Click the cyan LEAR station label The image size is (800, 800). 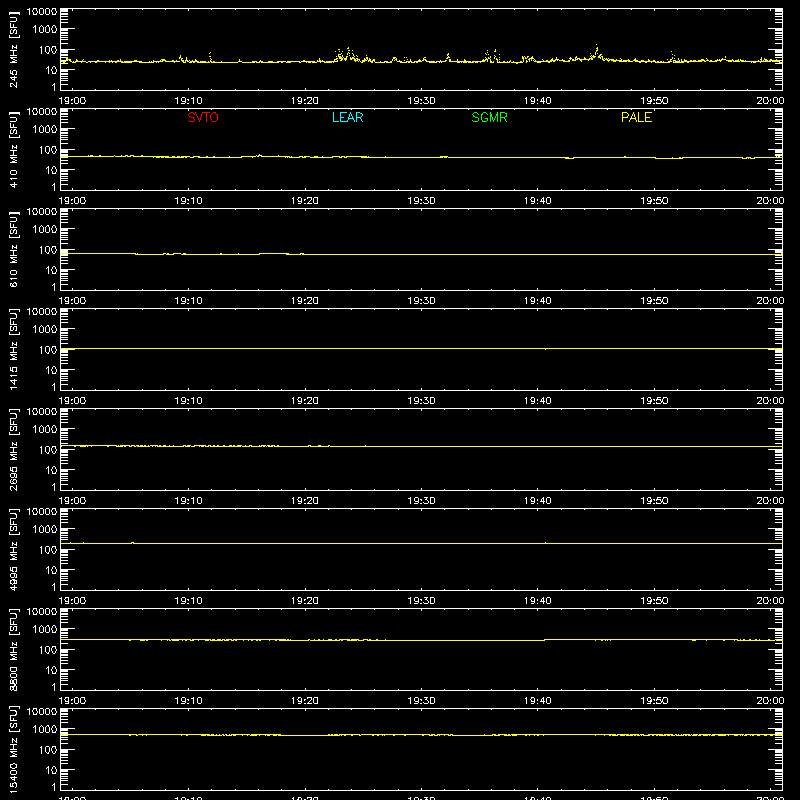pyautogui.click(x=347, y=117)
